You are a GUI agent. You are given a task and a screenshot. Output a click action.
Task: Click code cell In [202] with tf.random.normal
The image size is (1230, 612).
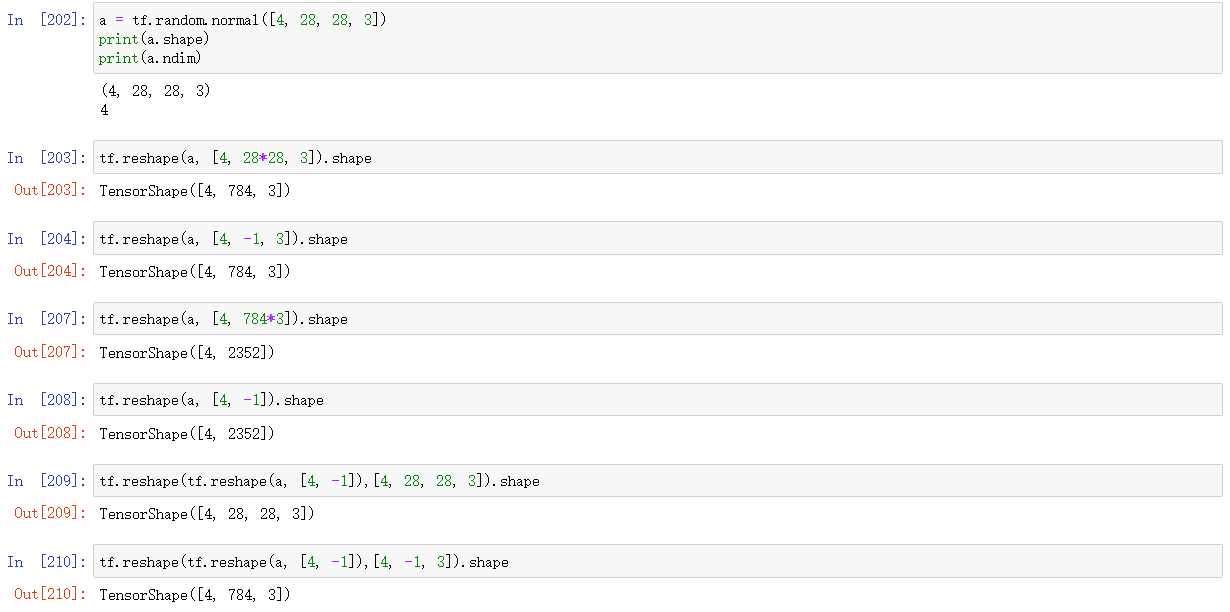657,38
